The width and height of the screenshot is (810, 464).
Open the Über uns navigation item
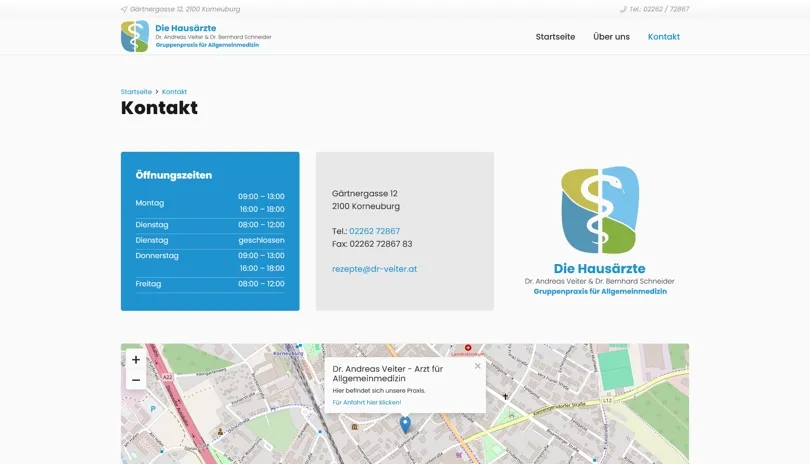click(611, 37)
